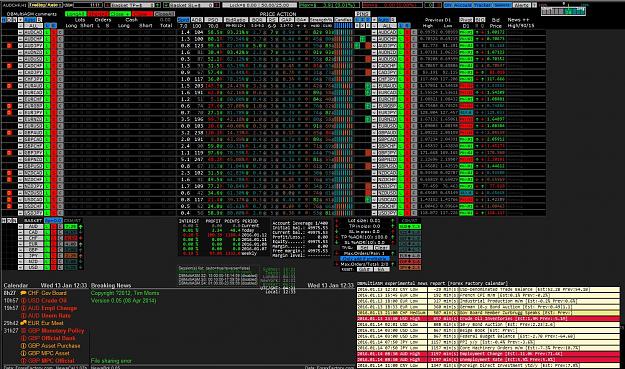The height and width of the screenshot is (369, 625).
Task: Collapse the JPY basket minus button
Action: pos(20,255)
